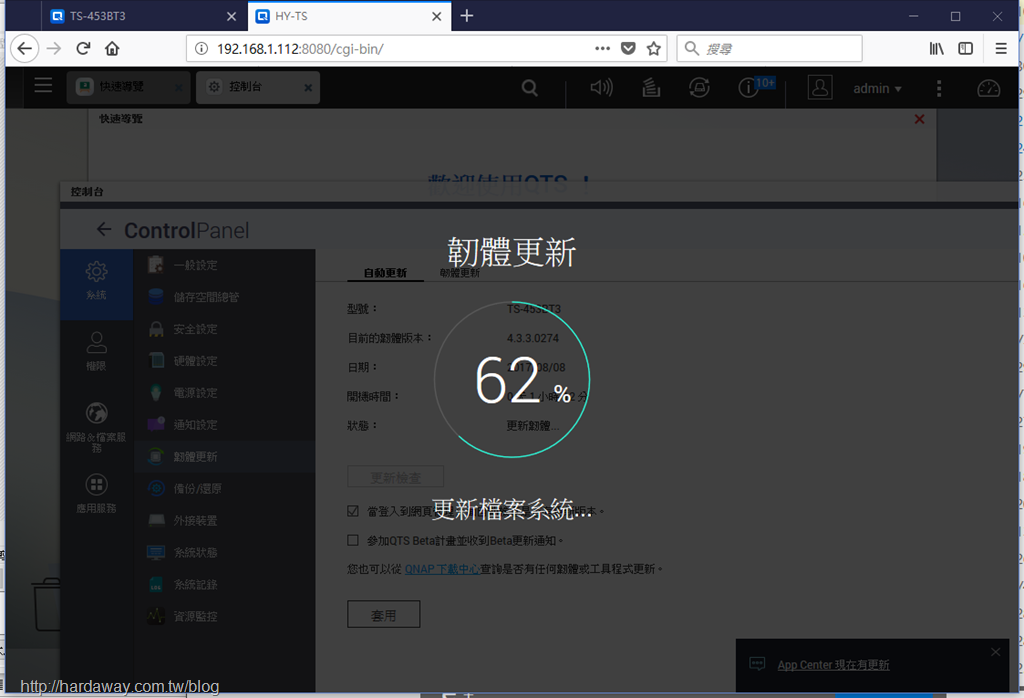Open the site information icon in address bar
This screenshot has height=698, width=1024.
pyautogui.click(x=202, y=48)
